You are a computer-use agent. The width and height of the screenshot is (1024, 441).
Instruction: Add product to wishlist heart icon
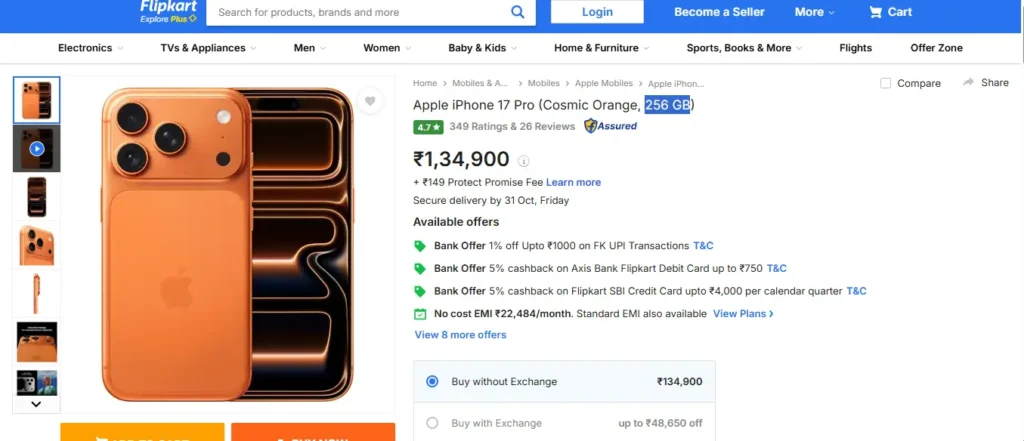[x=370, y=101]
